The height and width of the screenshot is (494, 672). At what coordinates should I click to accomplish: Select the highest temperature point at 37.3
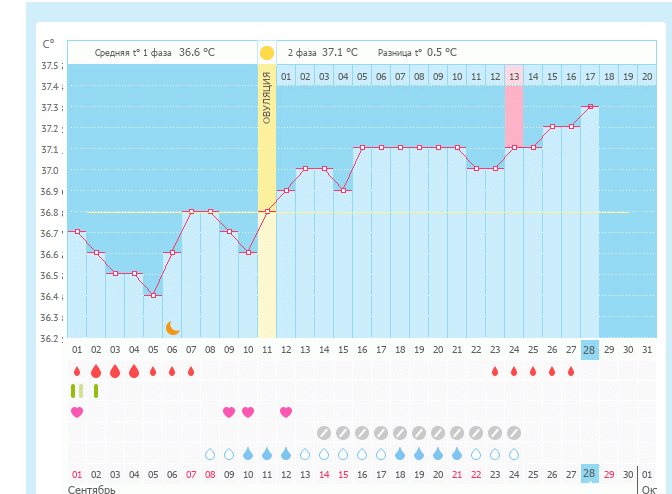click(590, 106)
